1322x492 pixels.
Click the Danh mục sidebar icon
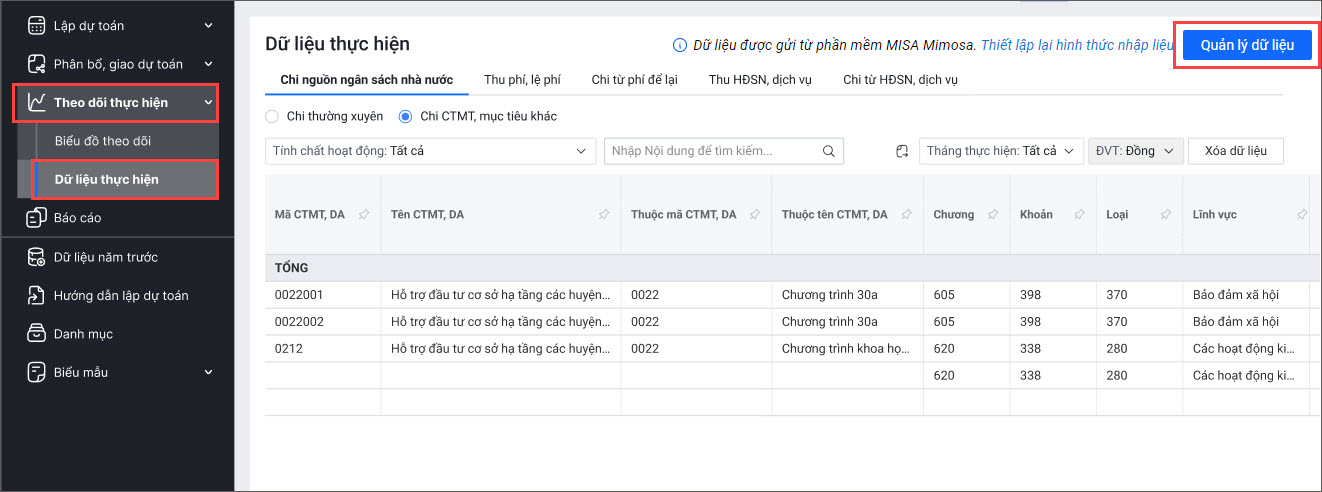point(36,334)
